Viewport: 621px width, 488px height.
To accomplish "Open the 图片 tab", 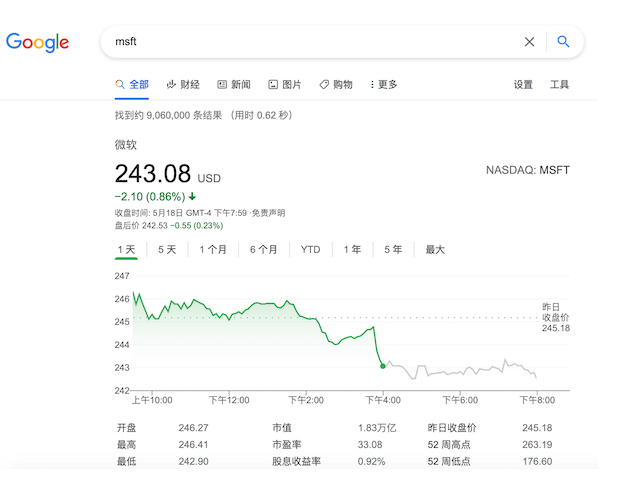I will (285, 84).
